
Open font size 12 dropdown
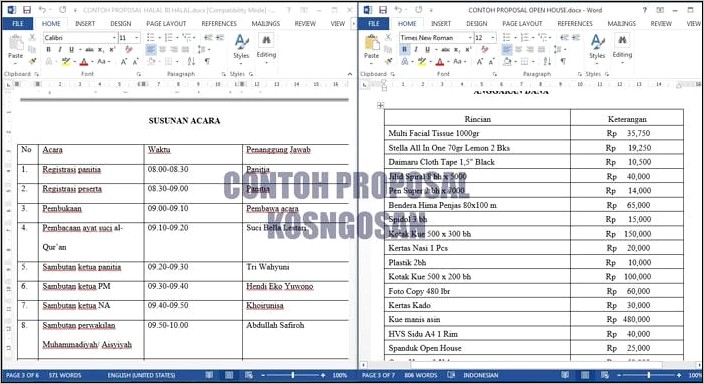493,38
